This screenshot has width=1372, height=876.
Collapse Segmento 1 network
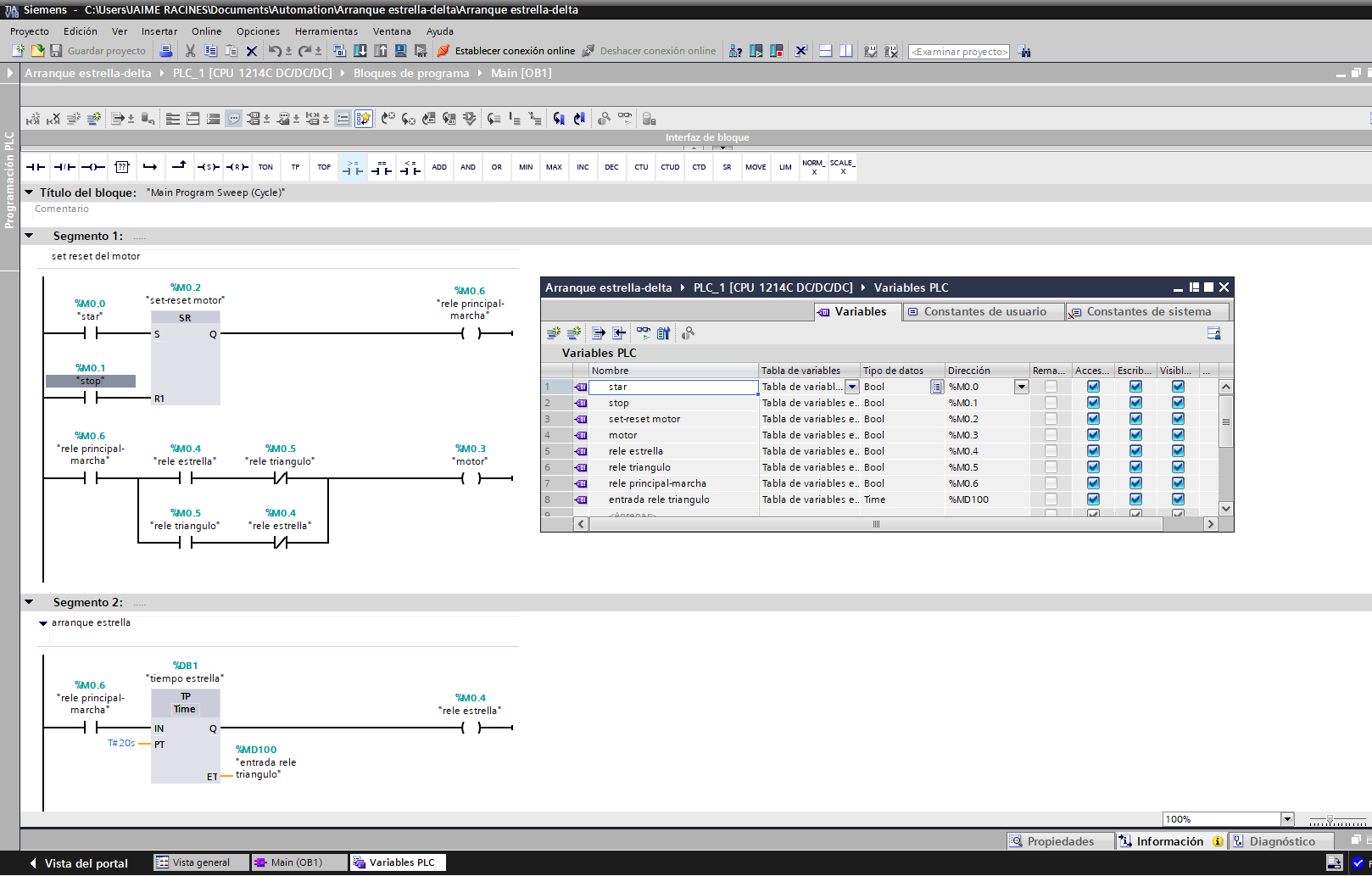(x=30, y=236)
